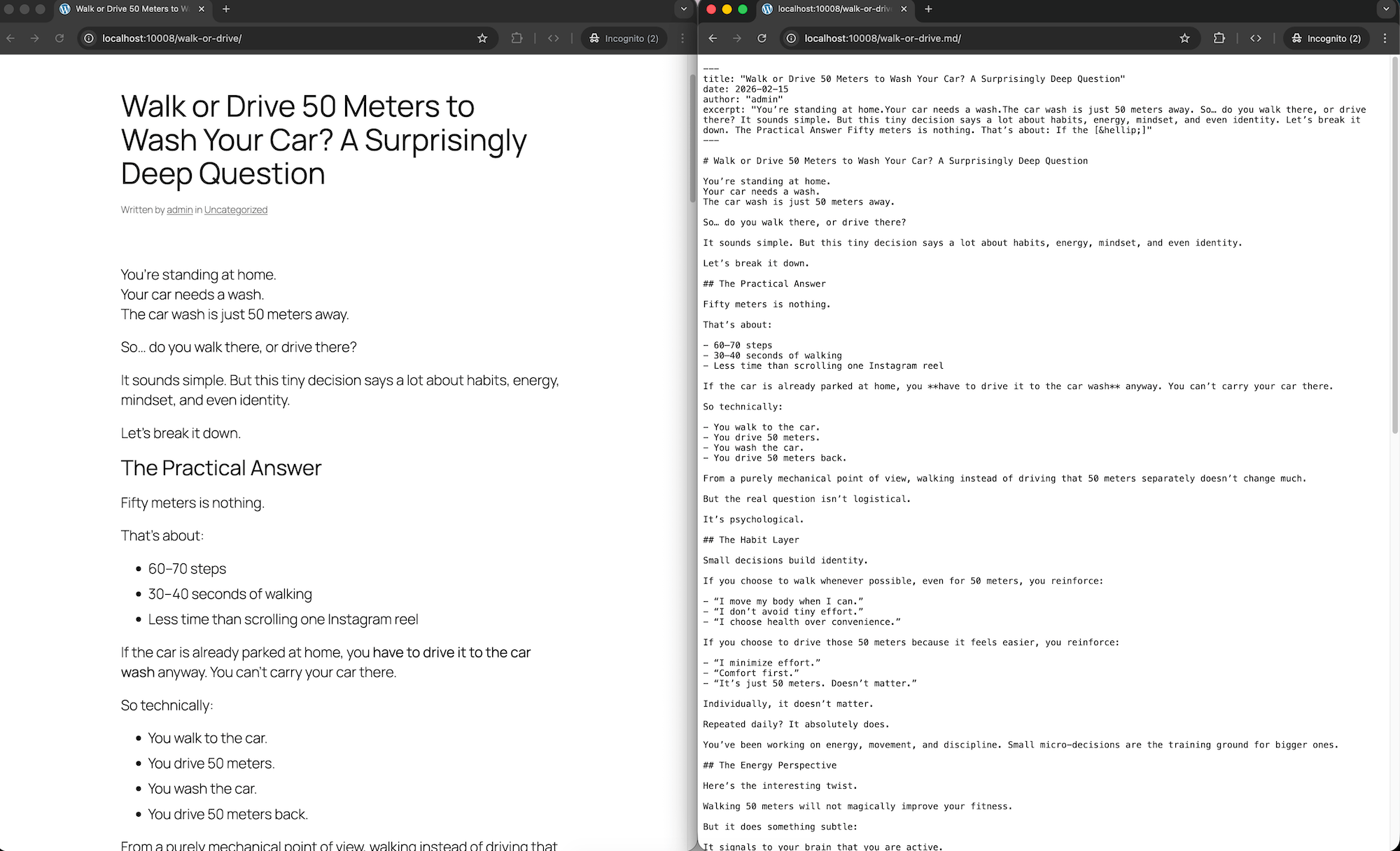Expand tab search chevron in right window
Screen dimensions: 1400x851
(x=1386, y=9)
